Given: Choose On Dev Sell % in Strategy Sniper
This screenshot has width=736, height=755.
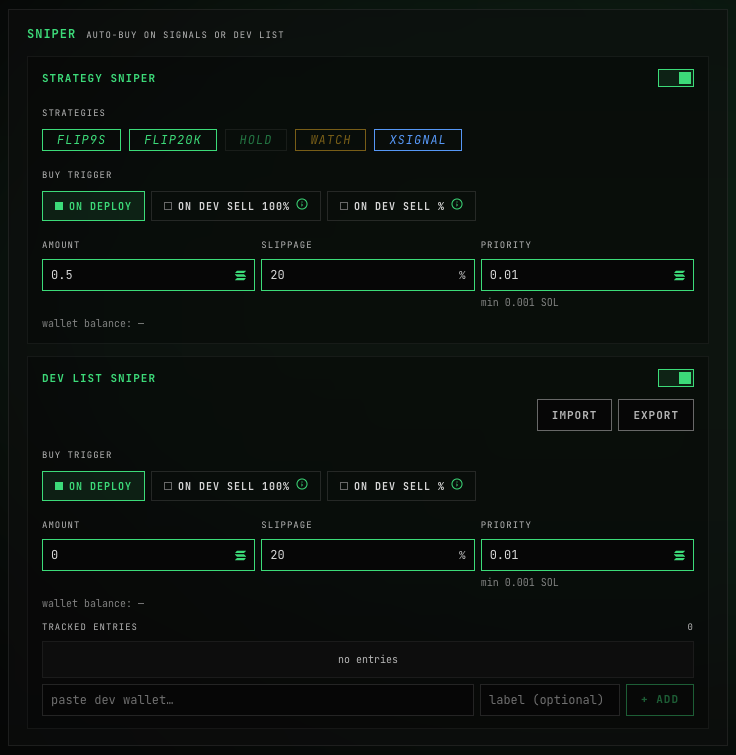Looking at the screenshot, I should [x=401, y=206].
